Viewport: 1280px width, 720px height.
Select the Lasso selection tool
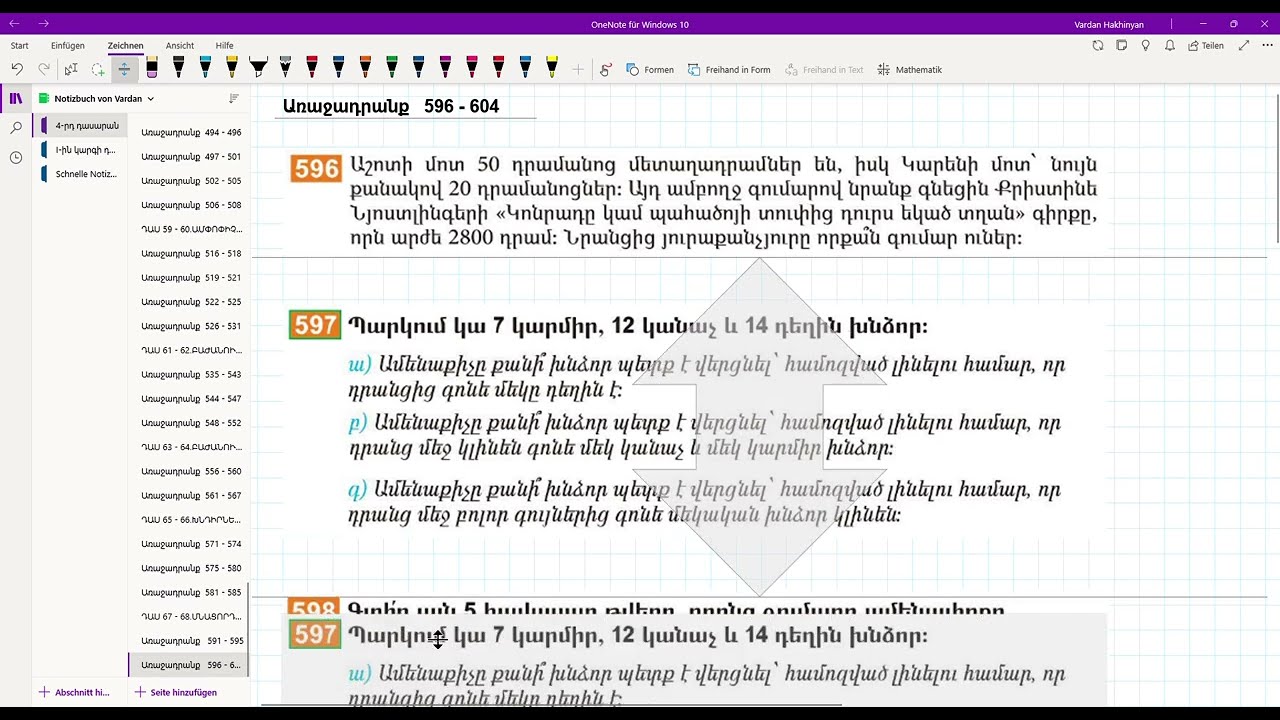(98, 69)
